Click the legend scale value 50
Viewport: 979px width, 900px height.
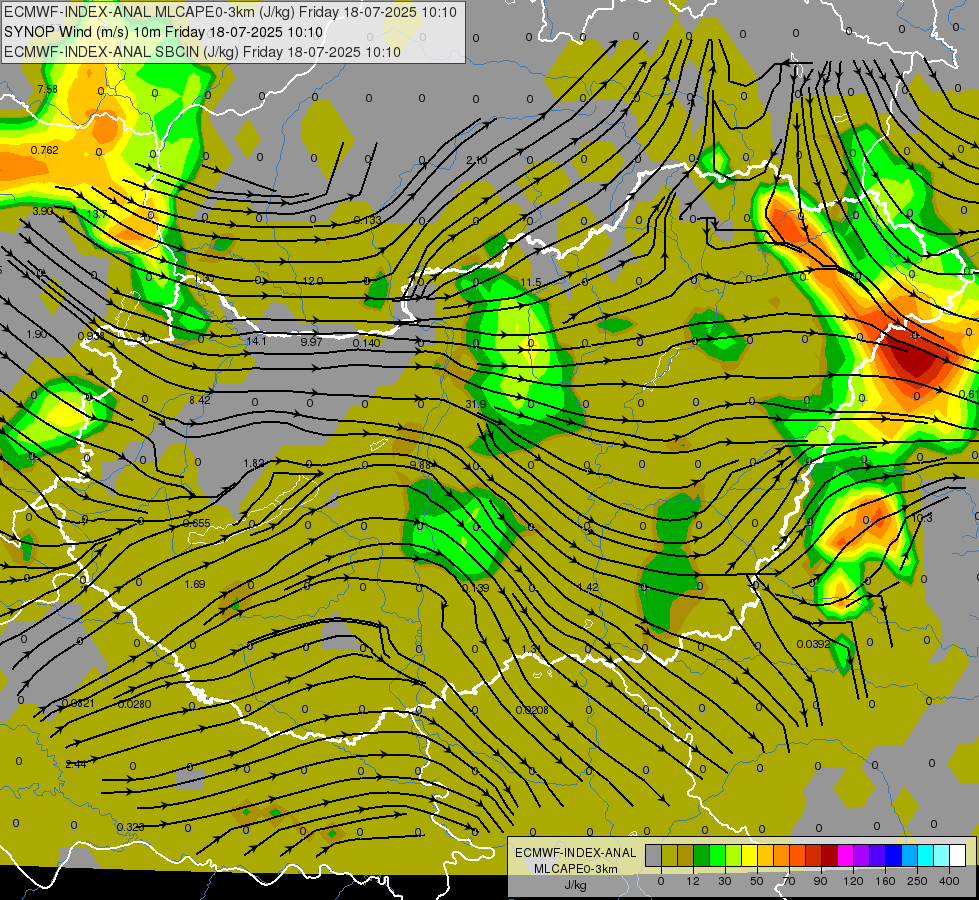[x=757, y=881]
